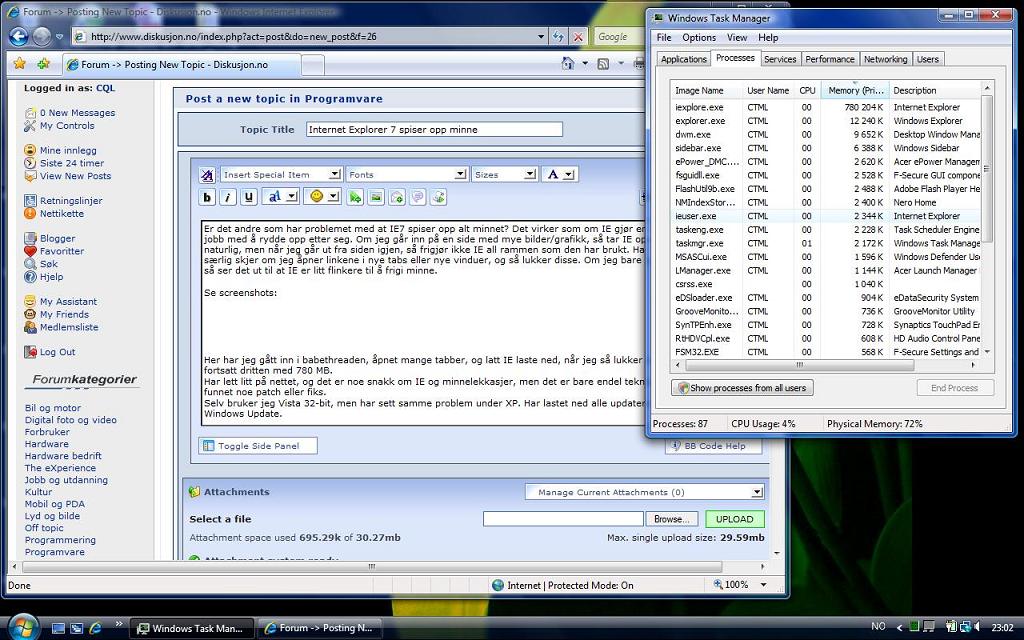This screenshot has height=640, width=1024.
Task: Open the Programmering forum category link
Action: pyautogui.click(x=60, y=539)
